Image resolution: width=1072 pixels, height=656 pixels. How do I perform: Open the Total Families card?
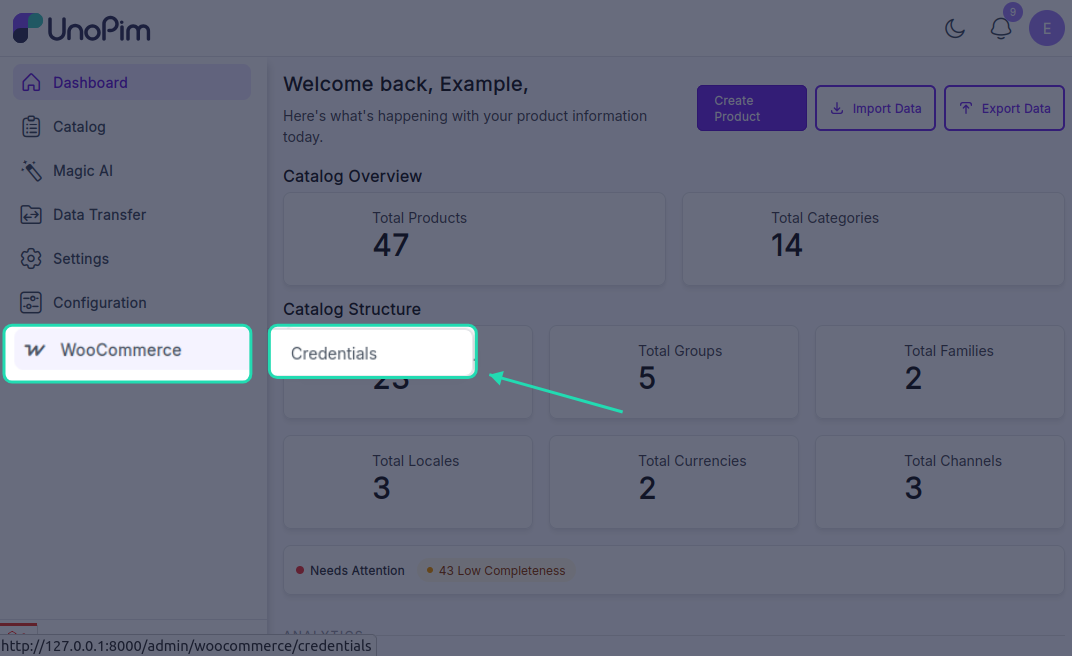pyautogui.click(x=939, y=372)
